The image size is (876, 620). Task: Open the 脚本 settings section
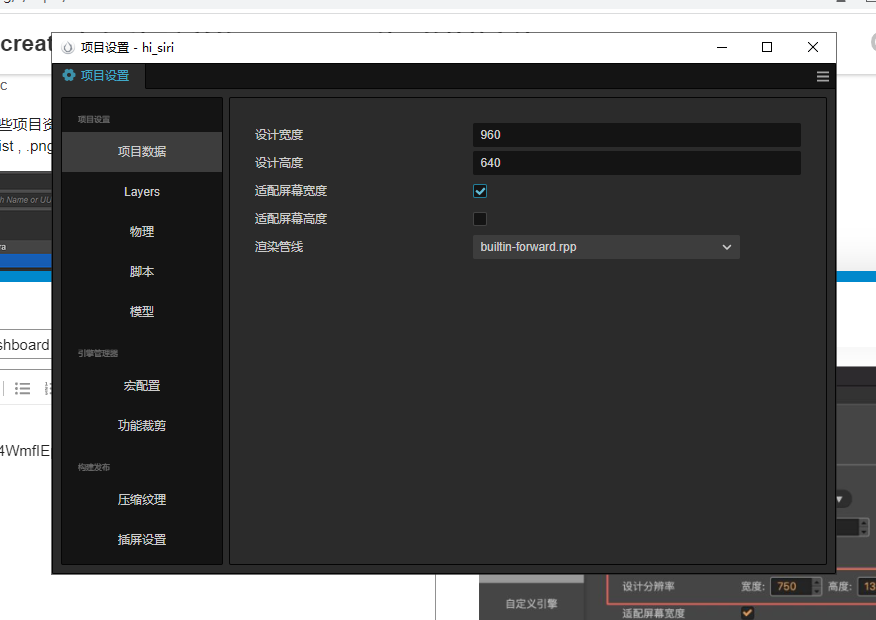coord(142,271)
